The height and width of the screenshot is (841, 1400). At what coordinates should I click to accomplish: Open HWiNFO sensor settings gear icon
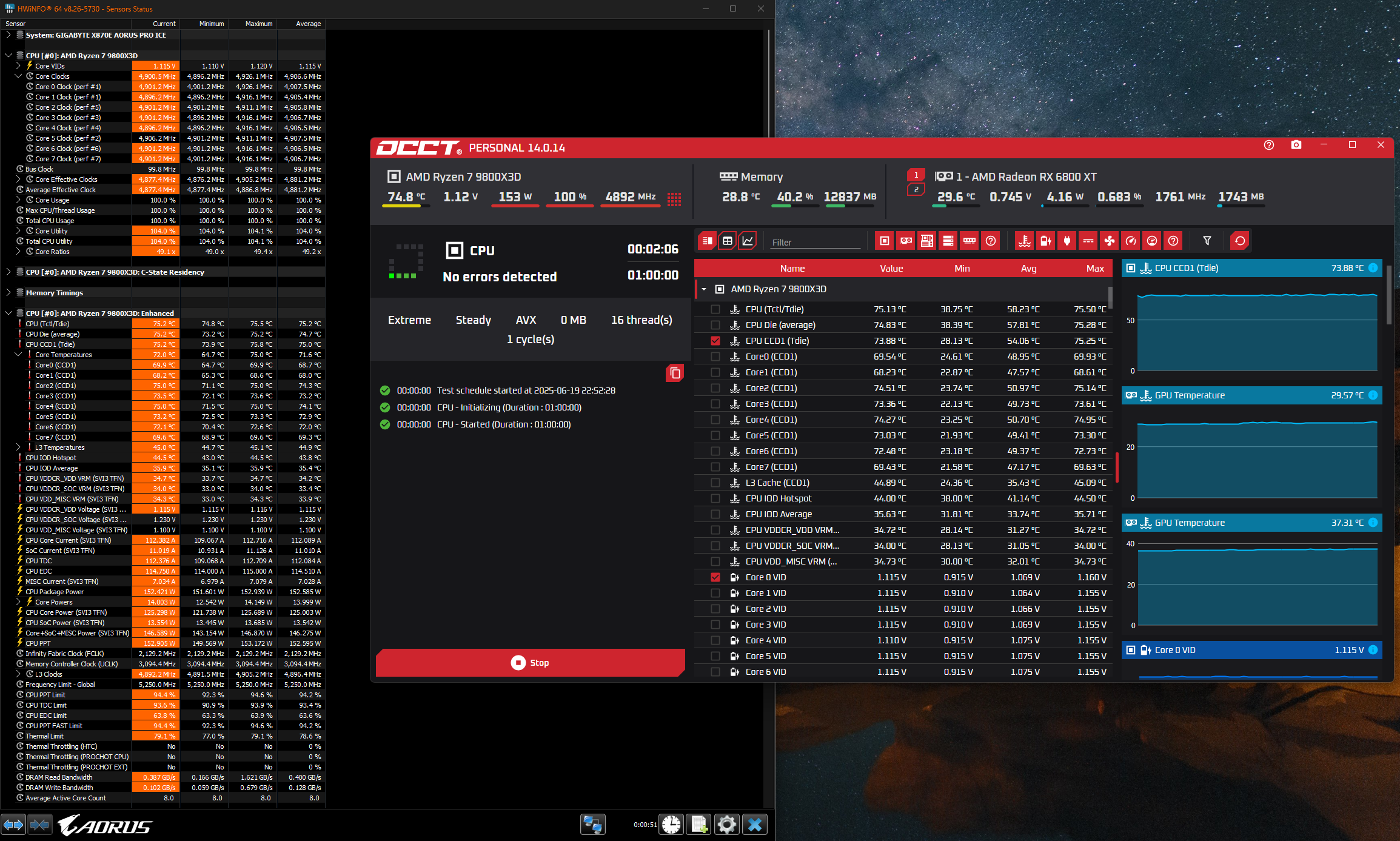click(x=726, y=825)
